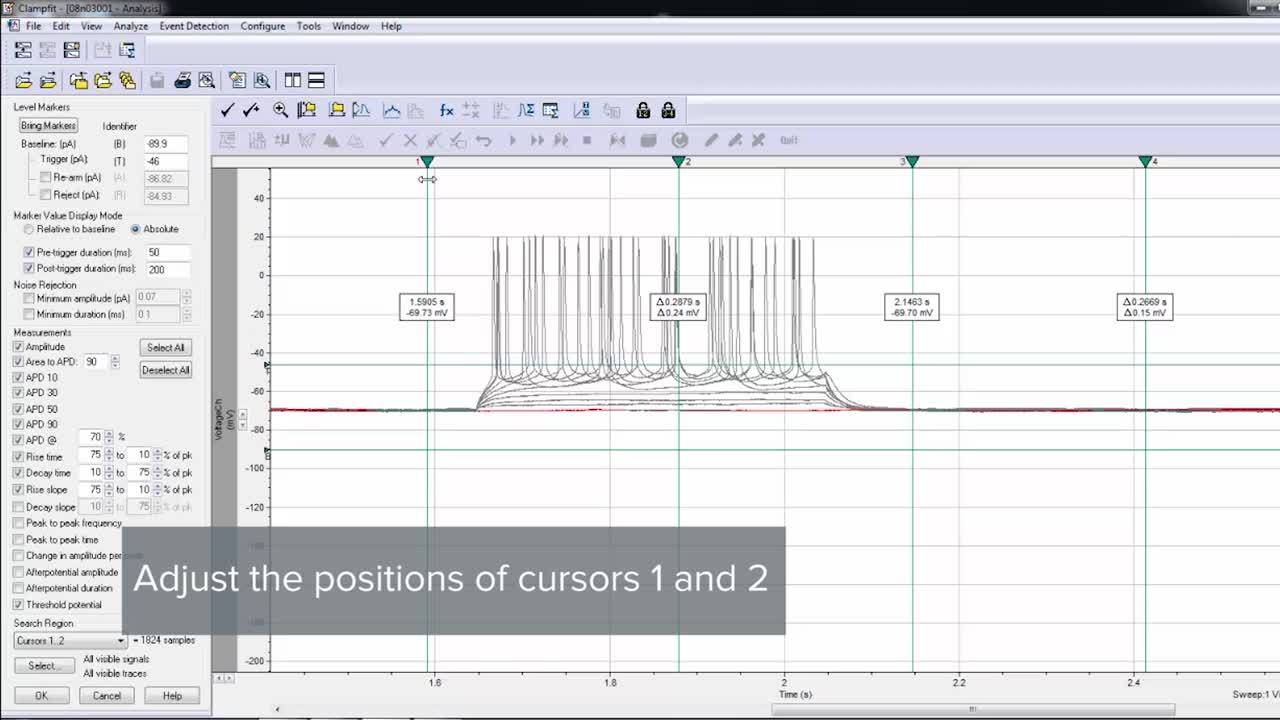1280x720 pixels.
Task: Click the Baseline (pA) value field
Action: click(165, 144)
